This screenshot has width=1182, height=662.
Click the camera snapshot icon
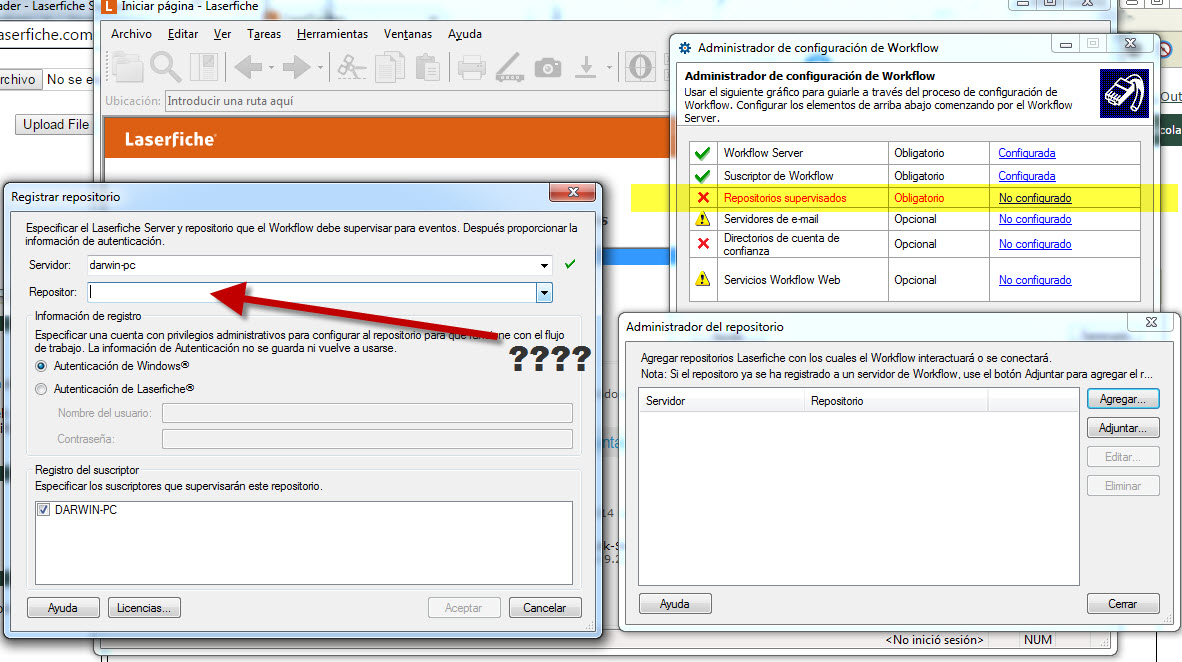point(548,68)
